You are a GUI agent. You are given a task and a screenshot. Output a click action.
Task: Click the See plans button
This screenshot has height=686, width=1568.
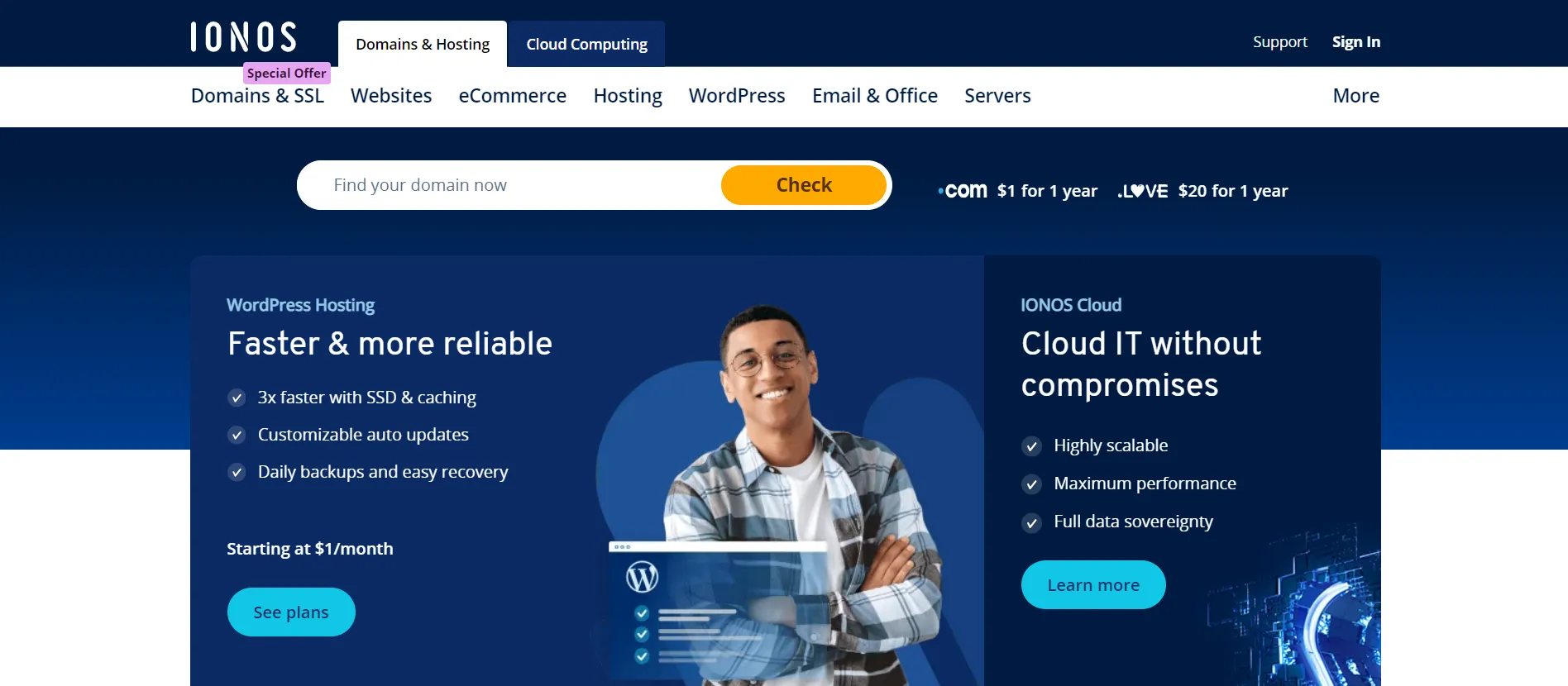click(291, 612)
